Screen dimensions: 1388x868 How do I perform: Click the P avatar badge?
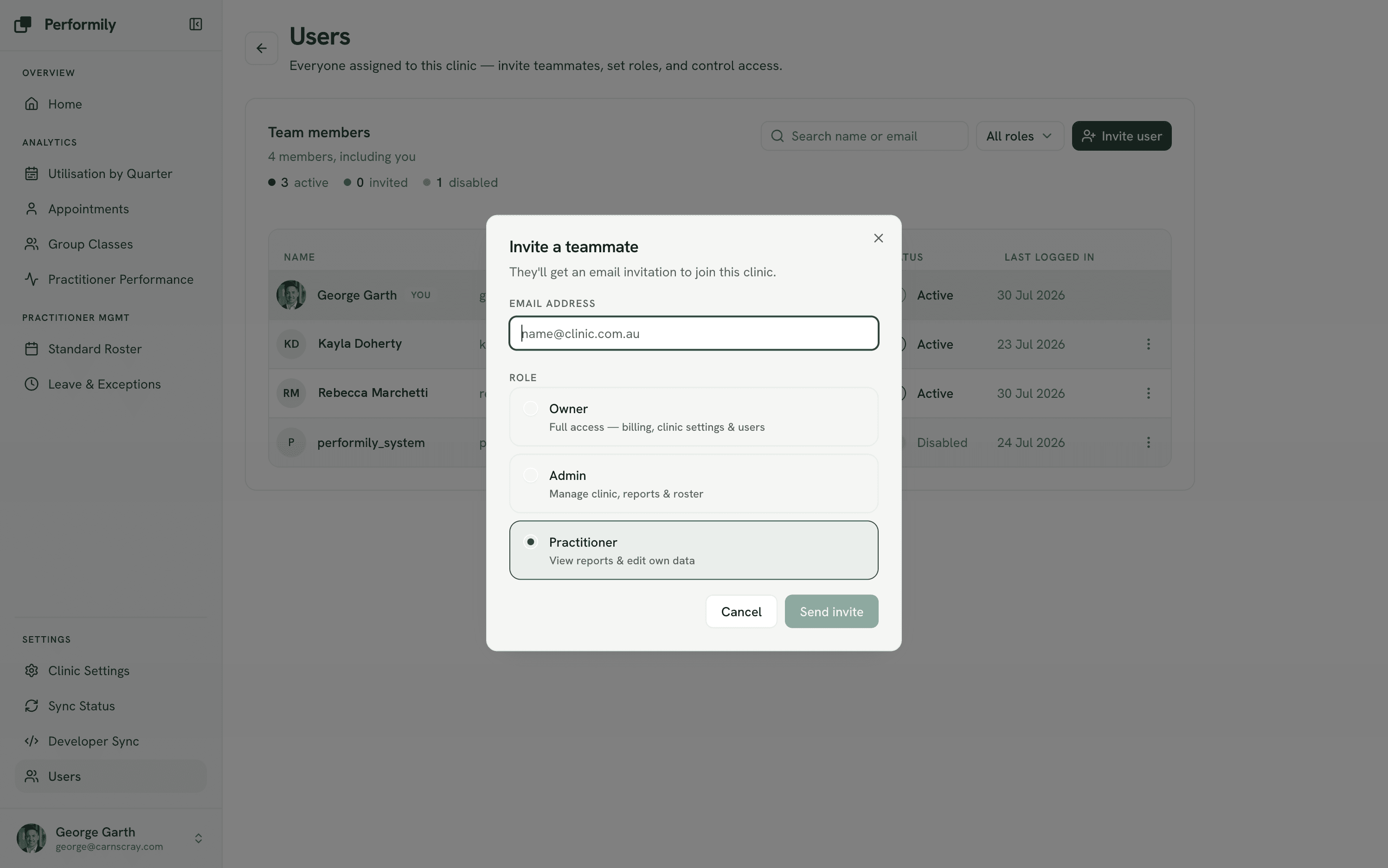pos(291,443)
